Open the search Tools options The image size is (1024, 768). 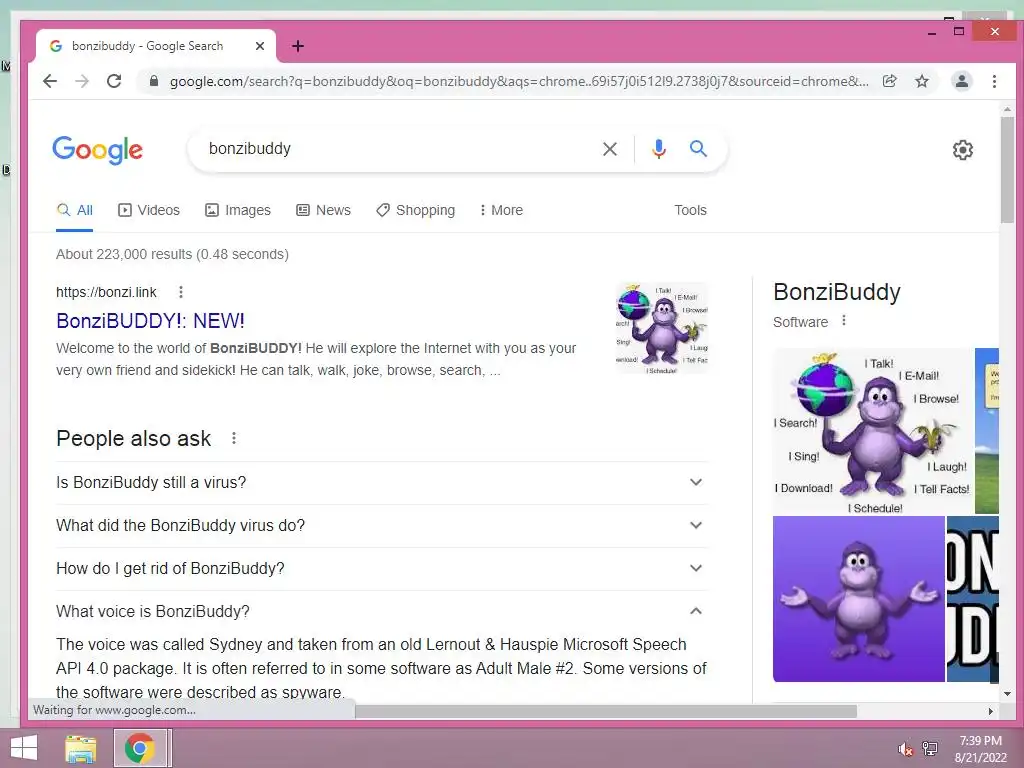[x=690, y=210]
